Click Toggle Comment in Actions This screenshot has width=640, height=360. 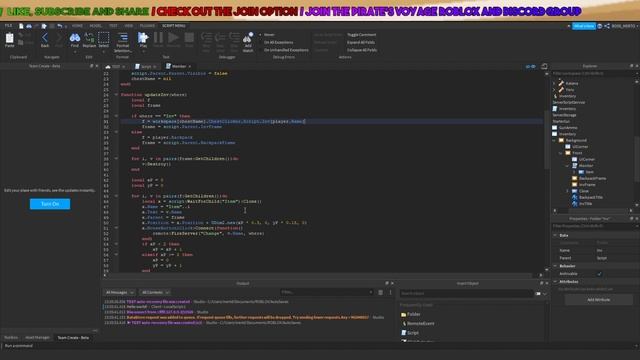coord(362,35)
